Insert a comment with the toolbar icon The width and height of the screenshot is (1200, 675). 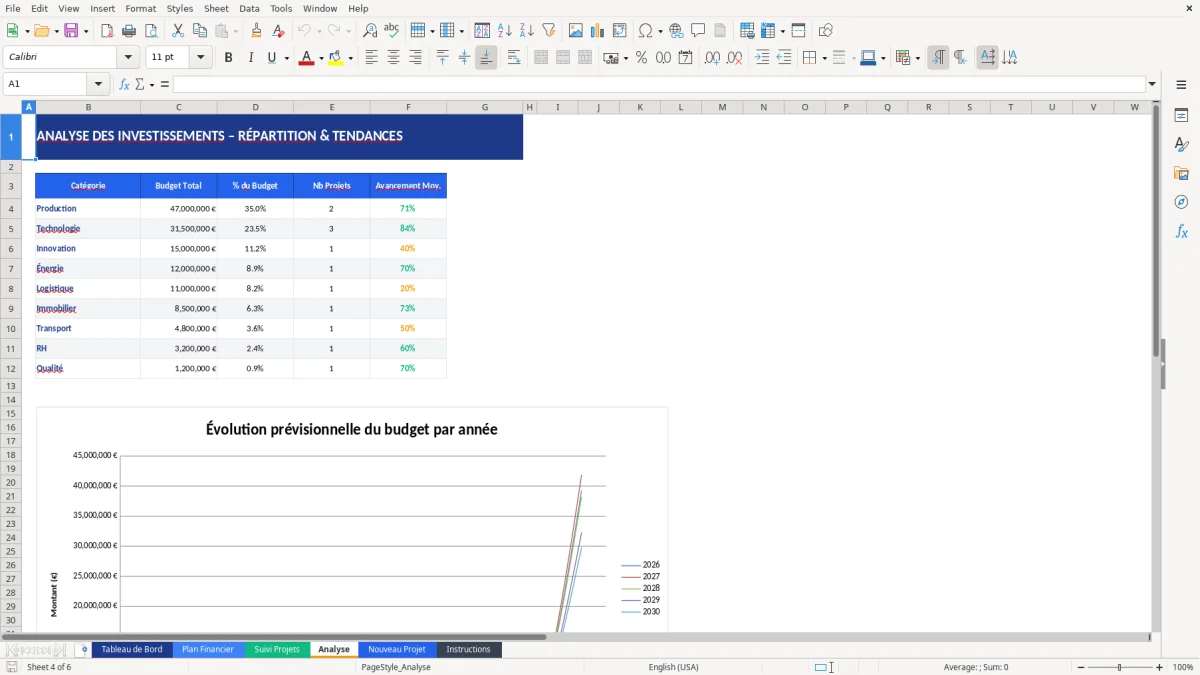[x=699, y=30]
